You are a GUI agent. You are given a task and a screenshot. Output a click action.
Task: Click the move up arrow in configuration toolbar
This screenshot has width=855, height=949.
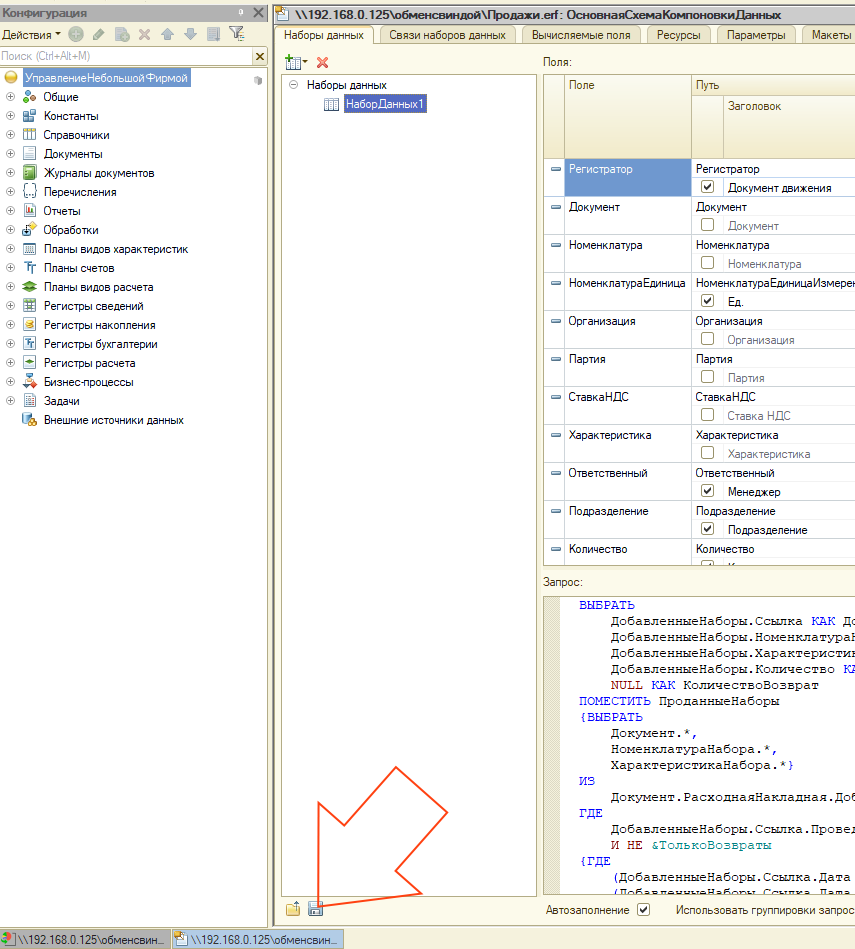click(168, 34)
